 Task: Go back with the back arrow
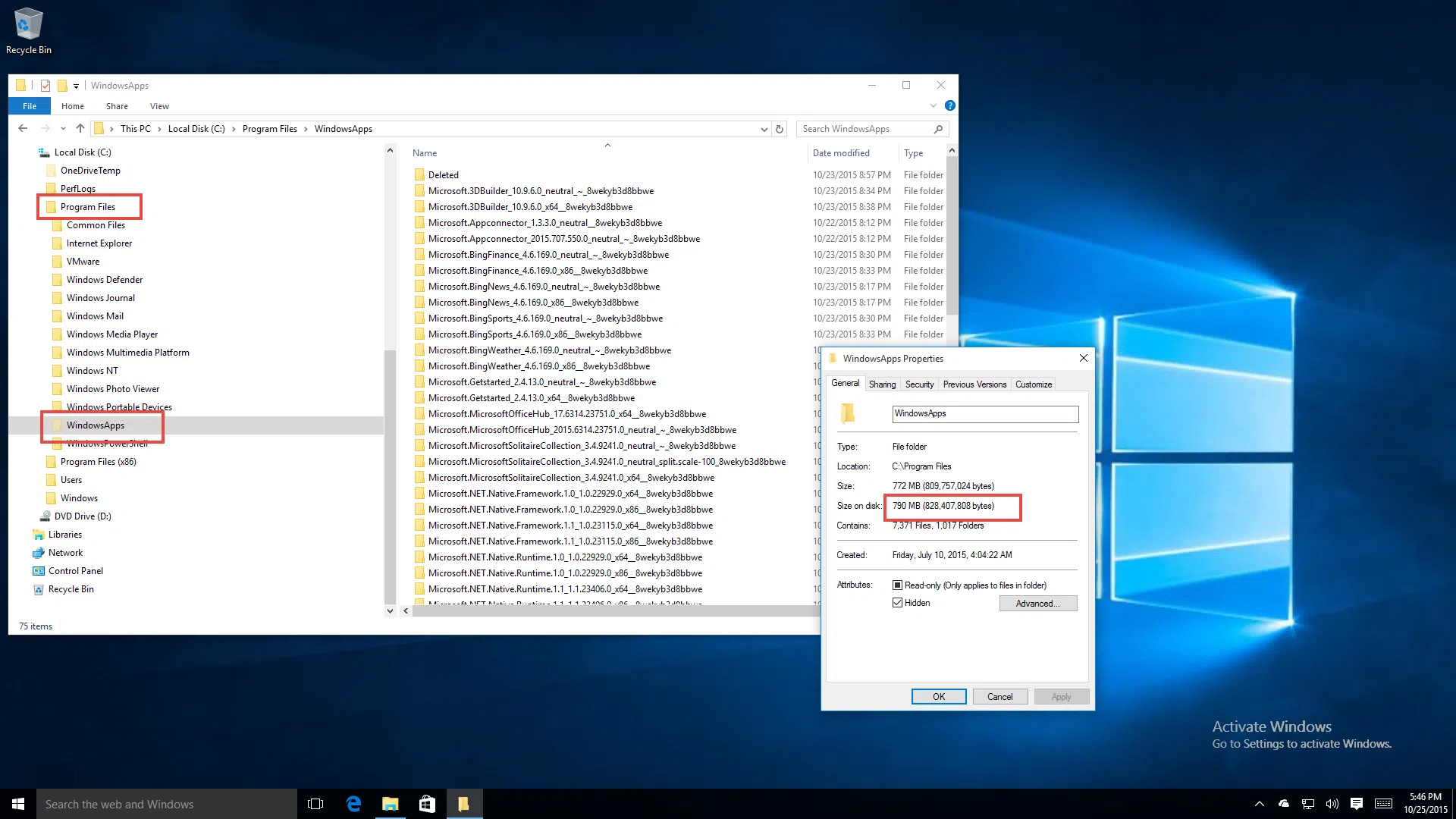coord(23,129)
